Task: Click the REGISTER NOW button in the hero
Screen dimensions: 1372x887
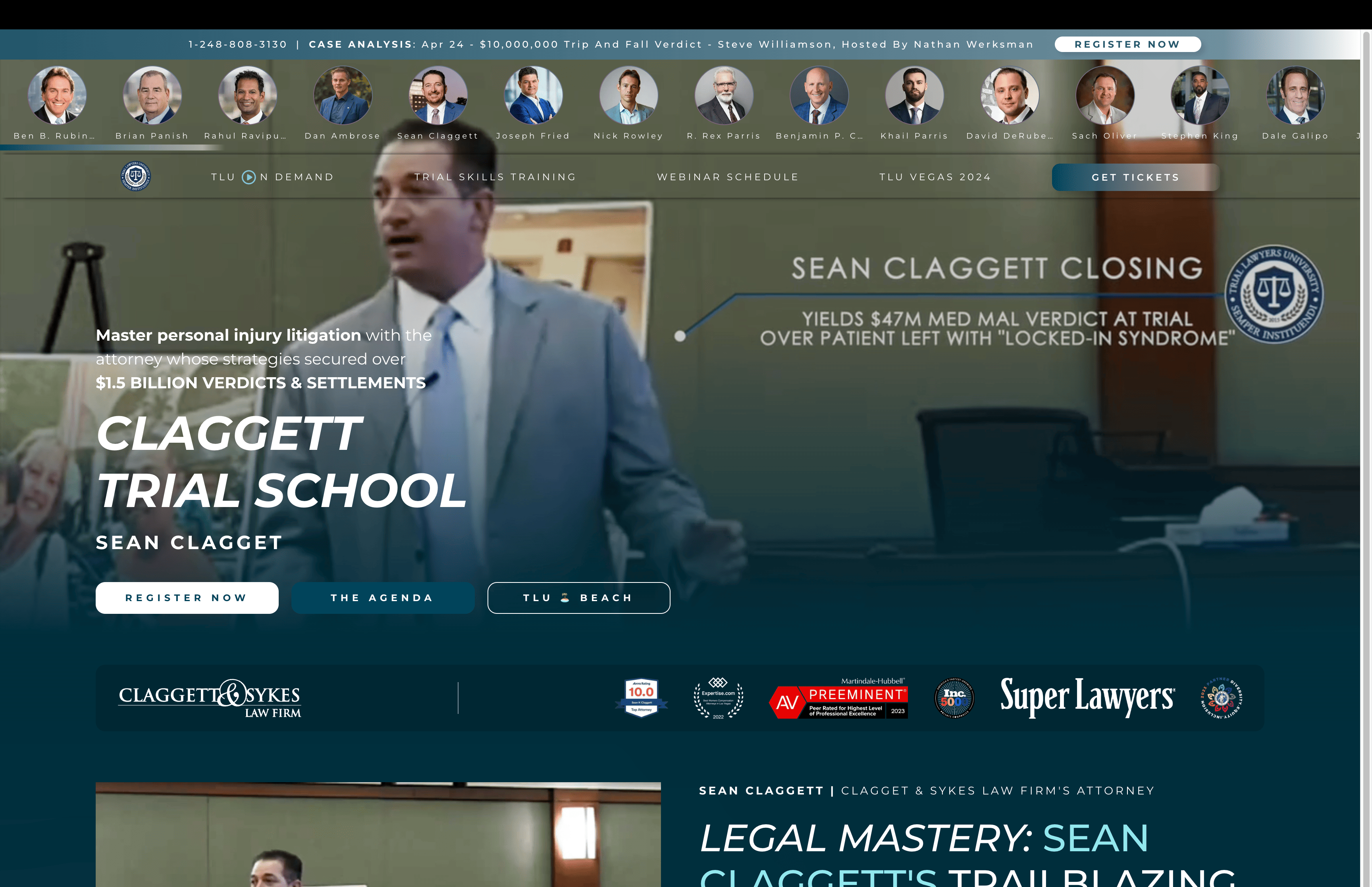Action: pyautogui.click(x=187, y=597)
